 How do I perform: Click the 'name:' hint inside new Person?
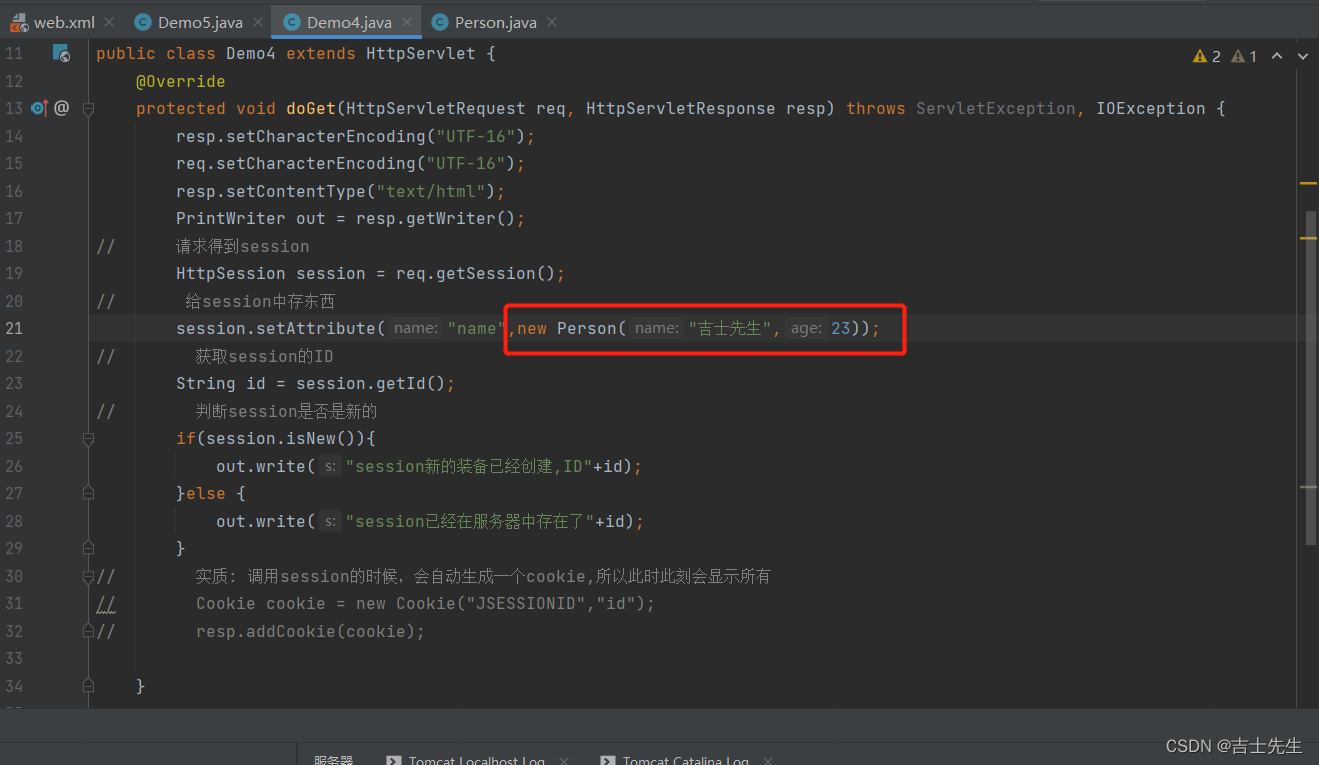657,328
